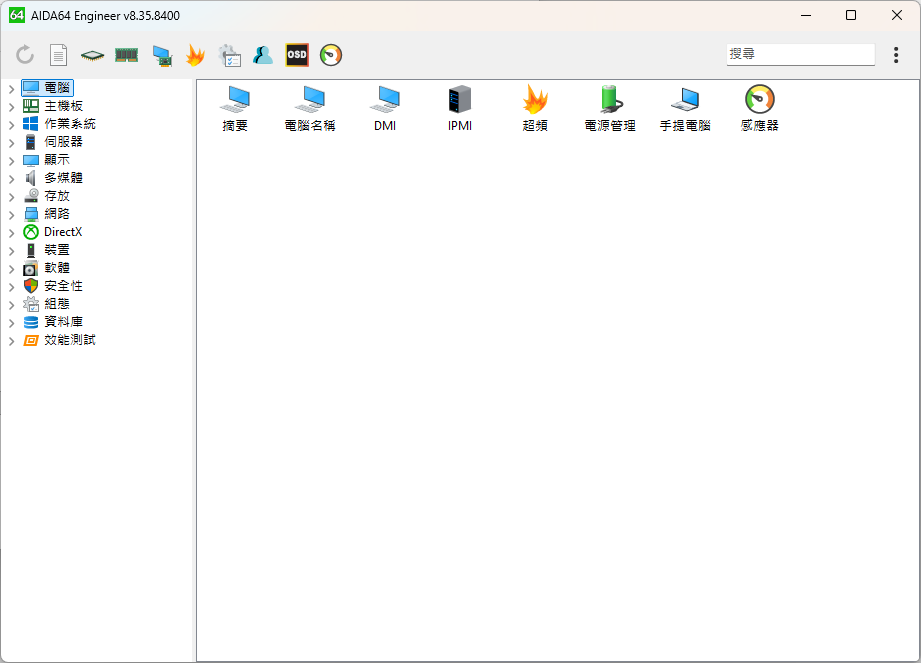Viewport: 921px width, 663px height.
Task: Expand the 軟體 tree node
Action: point(11,269)
